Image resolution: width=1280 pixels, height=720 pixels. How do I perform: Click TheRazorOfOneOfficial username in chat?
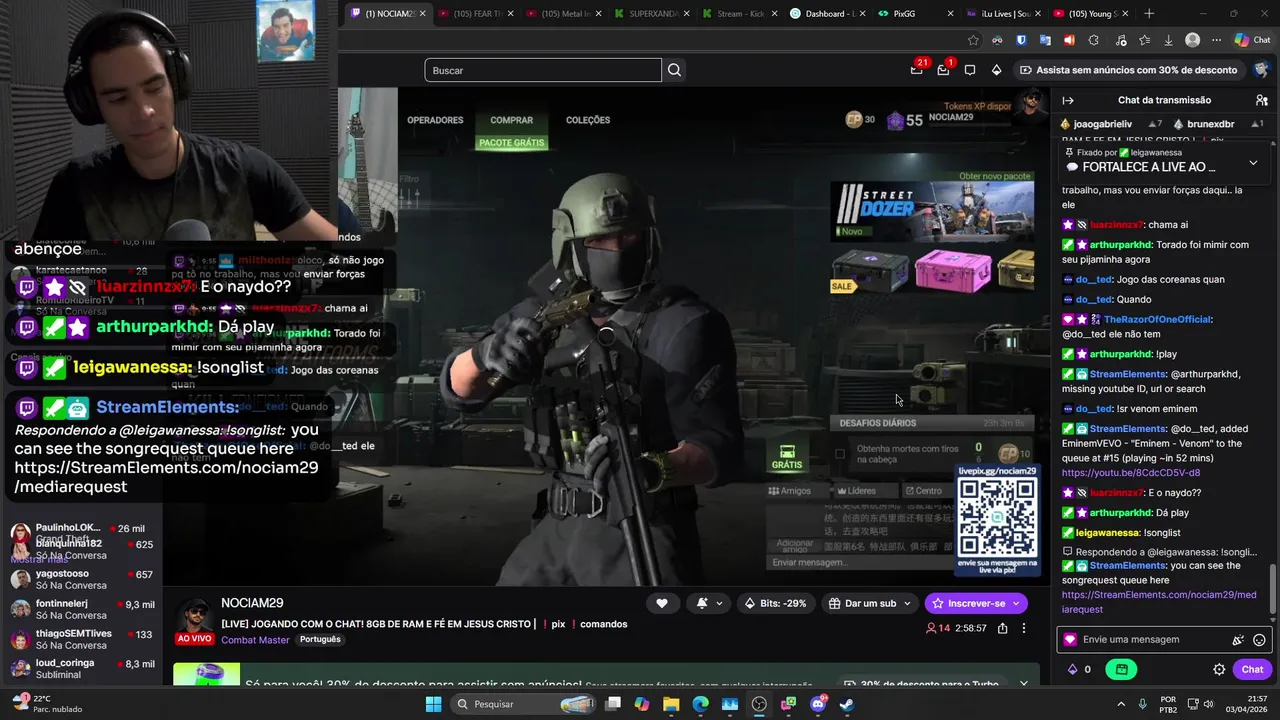(1157, 320)
